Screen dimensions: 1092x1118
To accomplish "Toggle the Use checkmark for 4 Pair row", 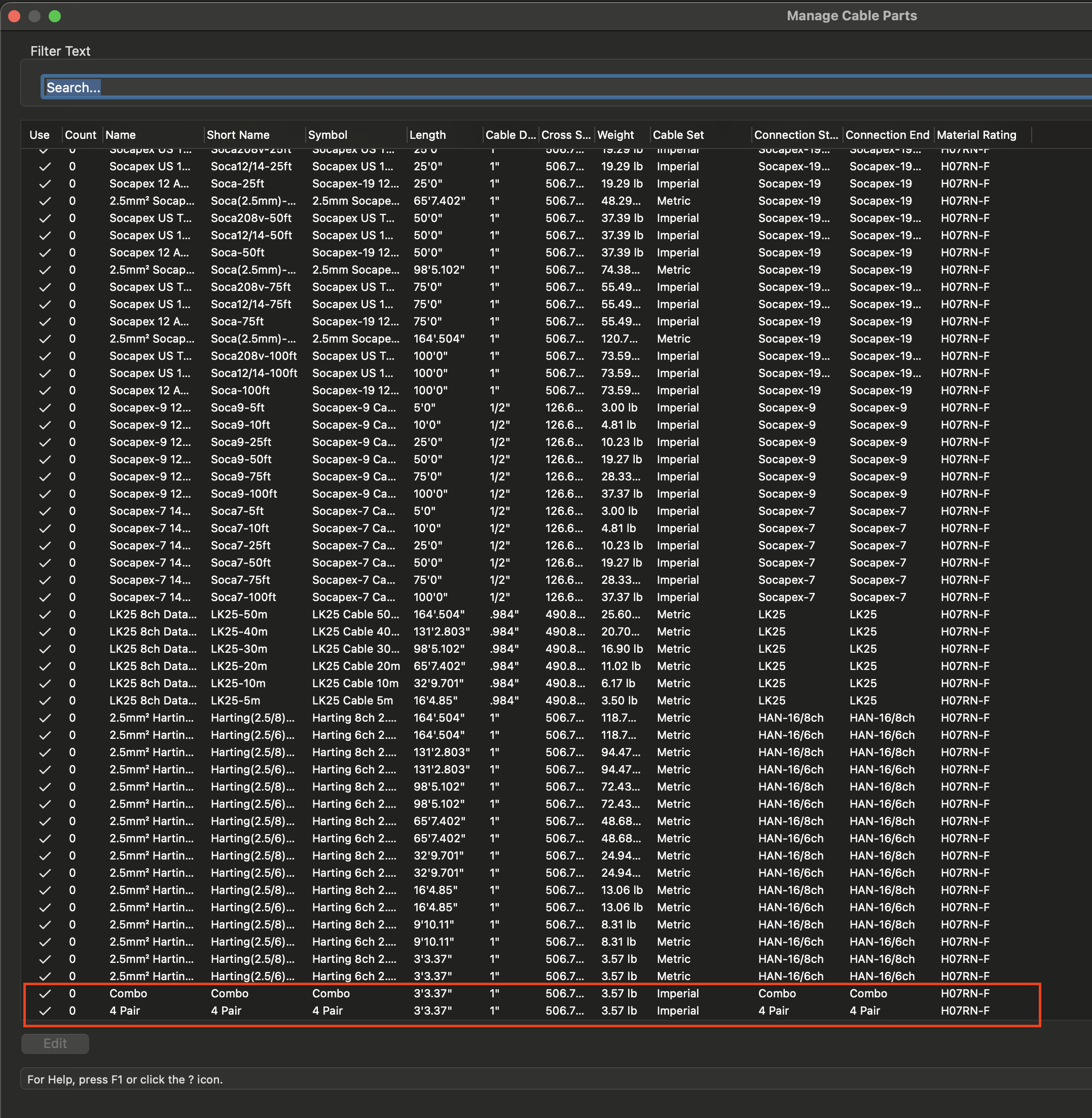I will (45, 1011).
